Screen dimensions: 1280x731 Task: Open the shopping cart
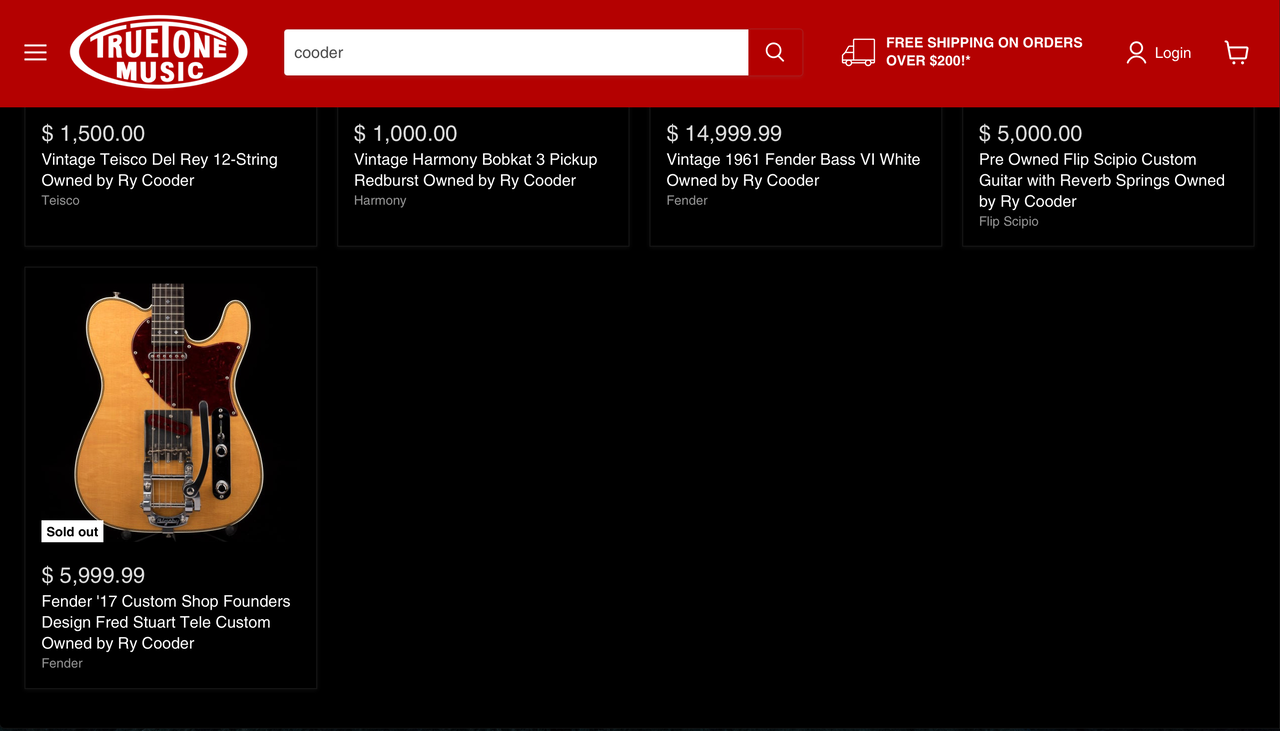coord(1237,52)
